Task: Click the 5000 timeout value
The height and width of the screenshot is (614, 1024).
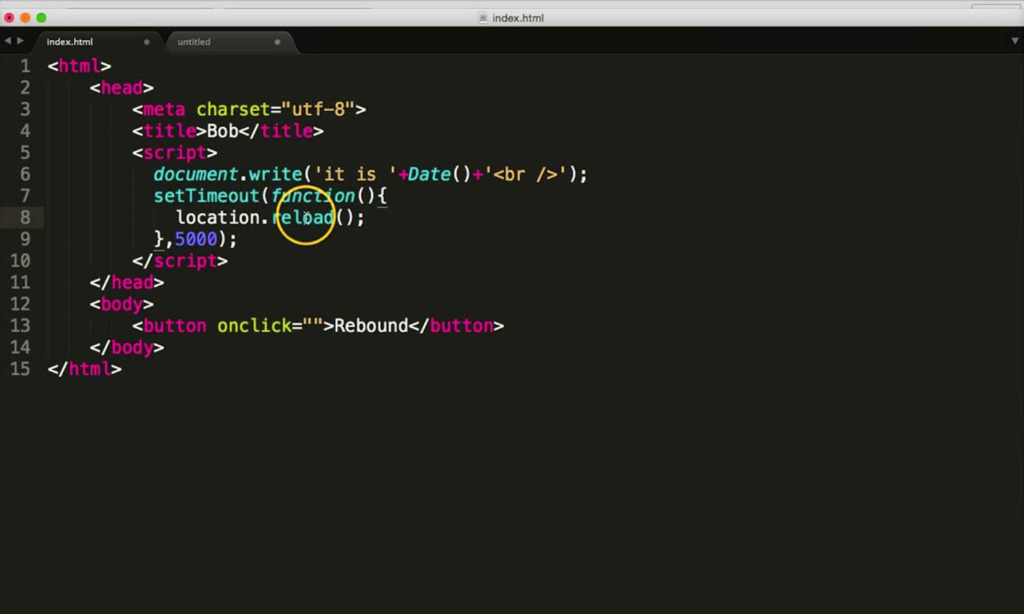Action: pos(196,239)
